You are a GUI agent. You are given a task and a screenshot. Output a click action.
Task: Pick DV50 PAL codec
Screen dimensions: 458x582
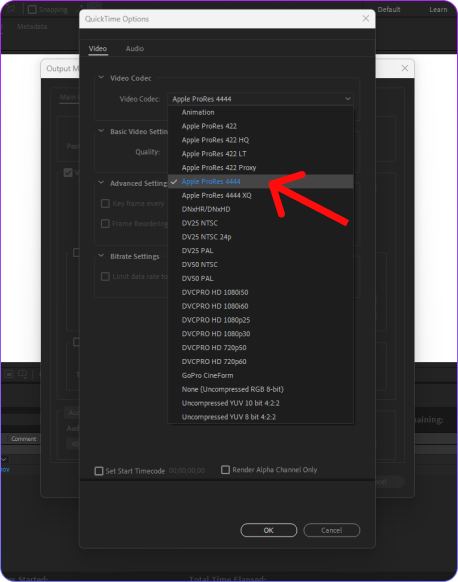(261, 278)
